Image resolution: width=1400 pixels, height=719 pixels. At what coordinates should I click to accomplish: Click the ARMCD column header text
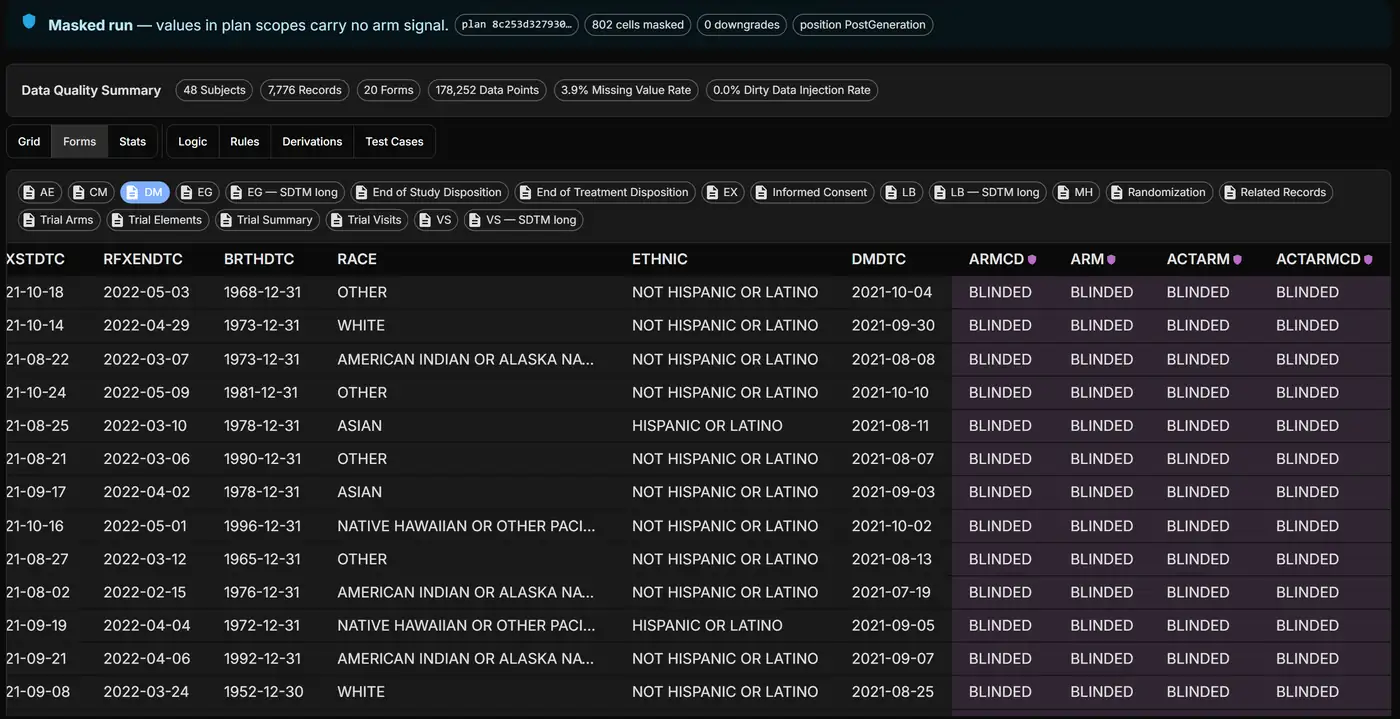996,259
